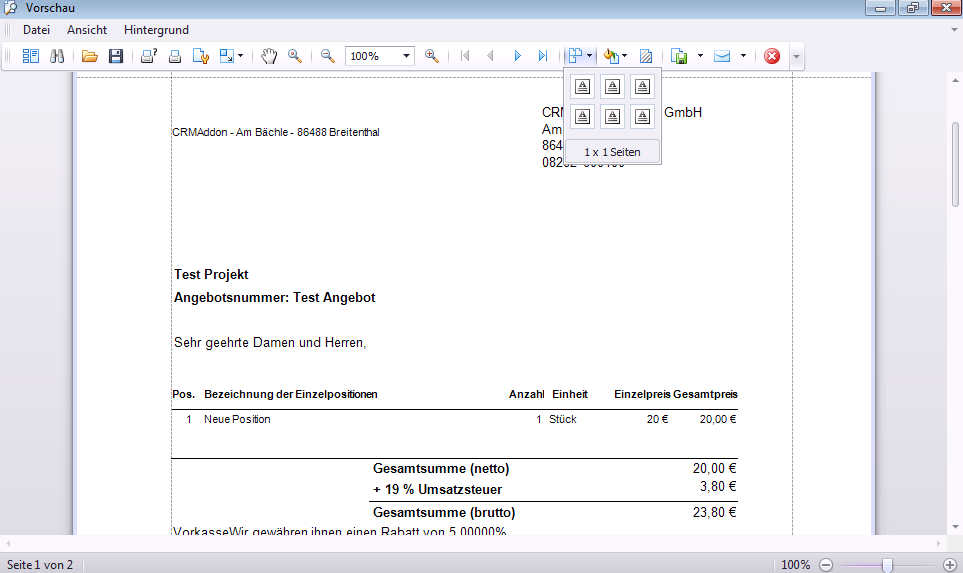Click the status bar '100%' zoom value

click(x=795, y=564)
